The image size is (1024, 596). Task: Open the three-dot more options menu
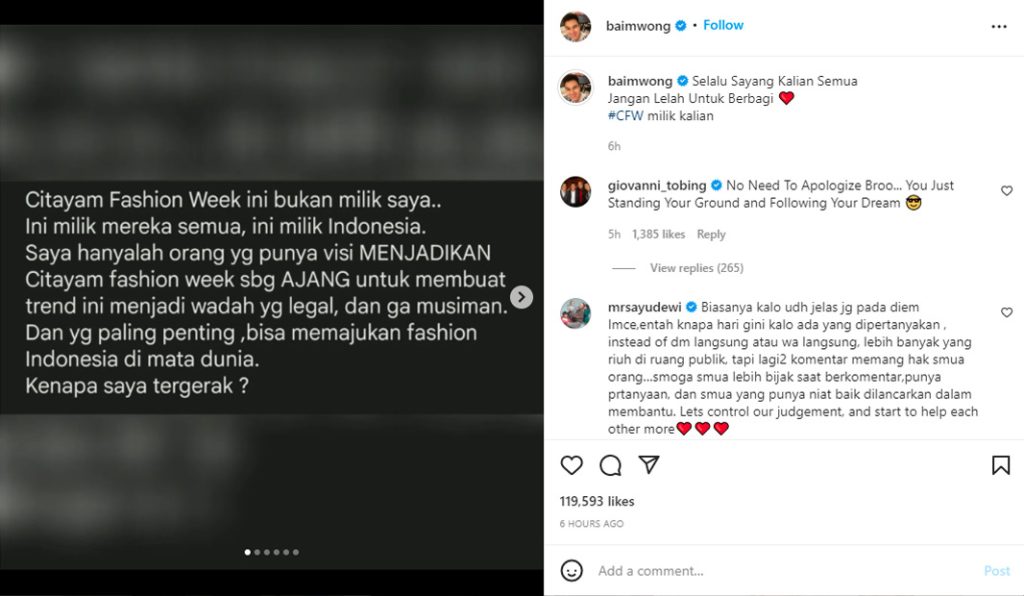[x=999, y=27]
